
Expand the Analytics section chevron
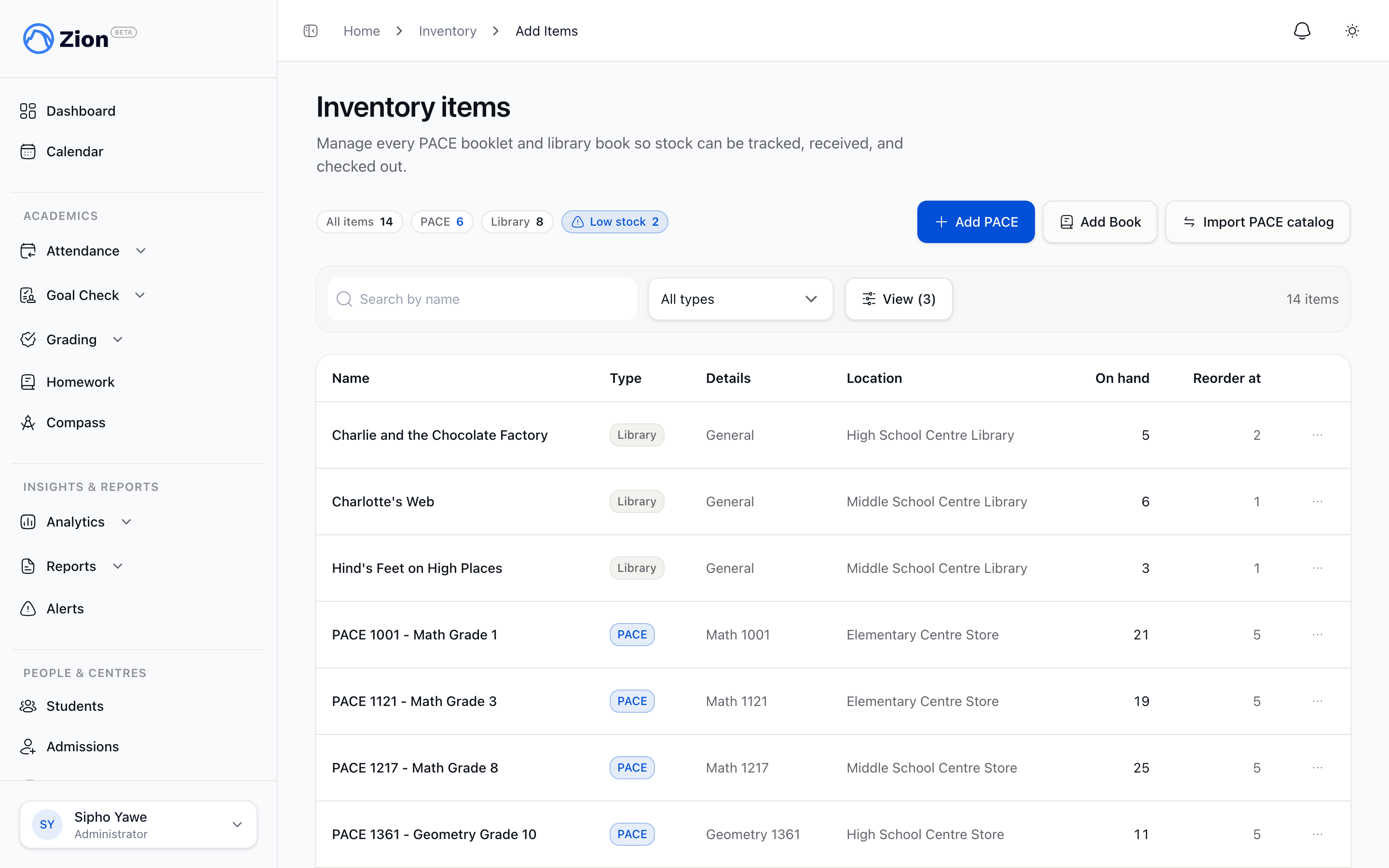point(126,522)
